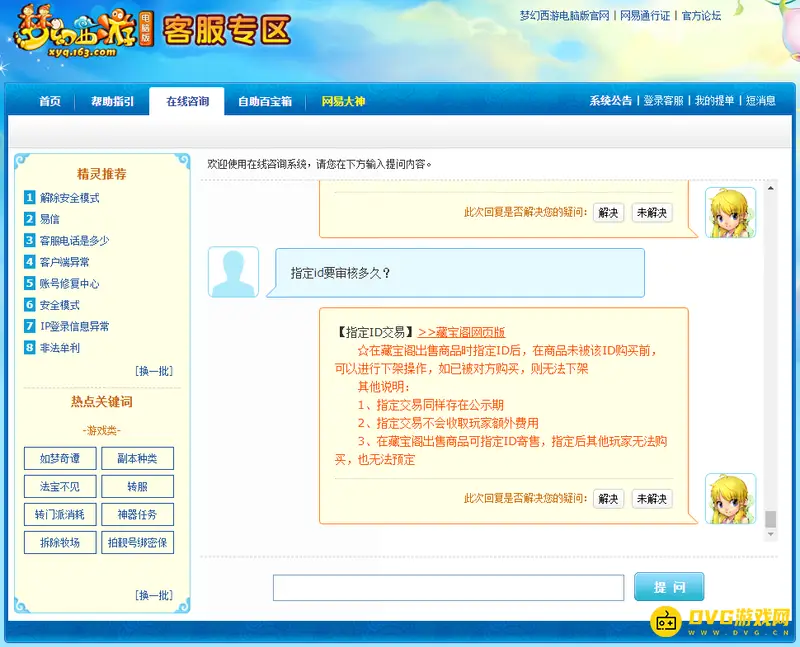Viewport: 800px width, 647px height.
Task: Click the 法宝不见 keyword button
Action: coord(60,486)
